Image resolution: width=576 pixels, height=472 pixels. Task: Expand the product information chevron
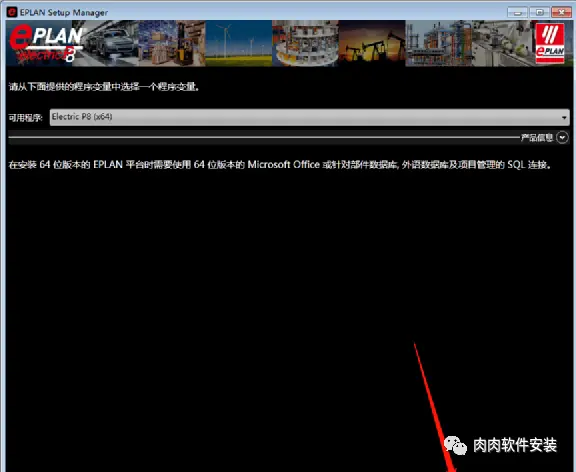562,137
